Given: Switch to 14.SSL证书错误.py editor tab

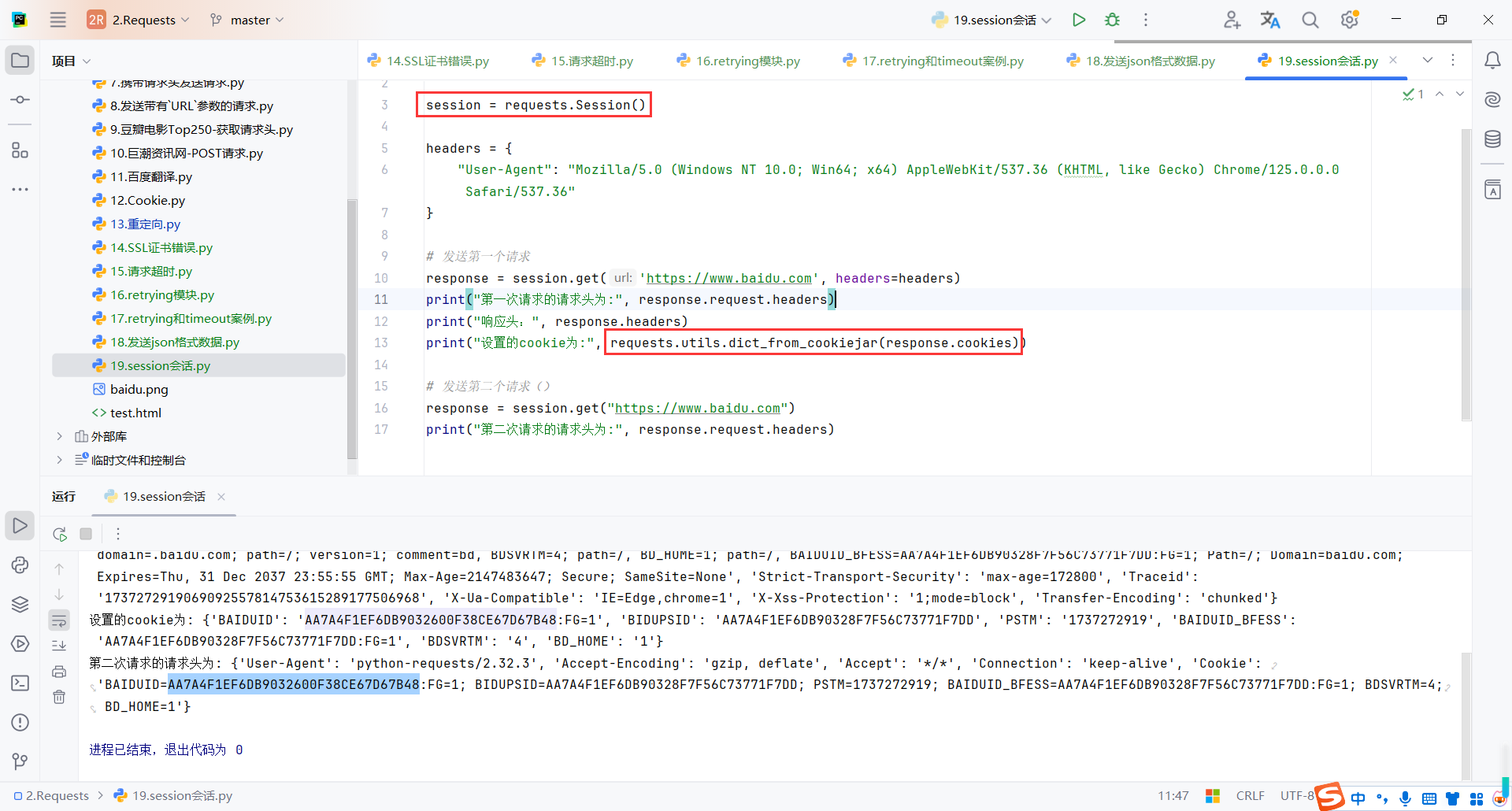Looking at the screenshot, I should [428, 61].
